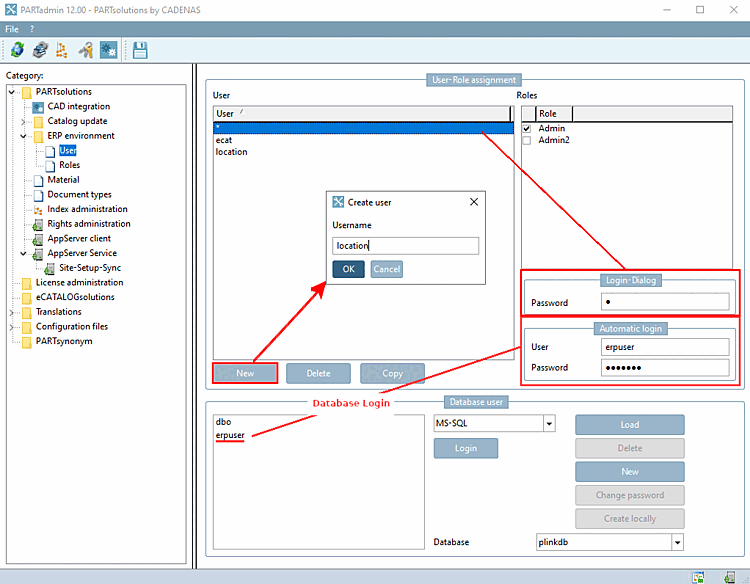Click the Site-Setup-Sync icon
The height and width of the screenshot is (584, 750).
(49, 269)
